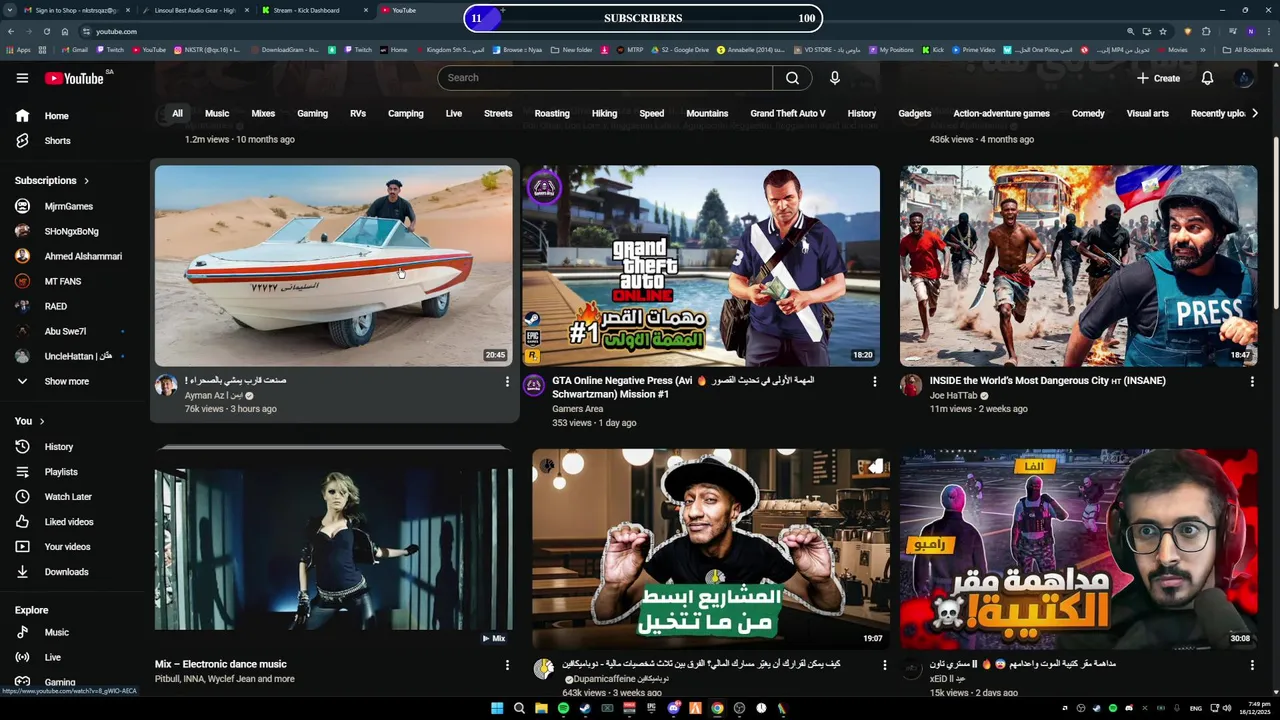Click the search magnifier button

(x=792, y=78)
